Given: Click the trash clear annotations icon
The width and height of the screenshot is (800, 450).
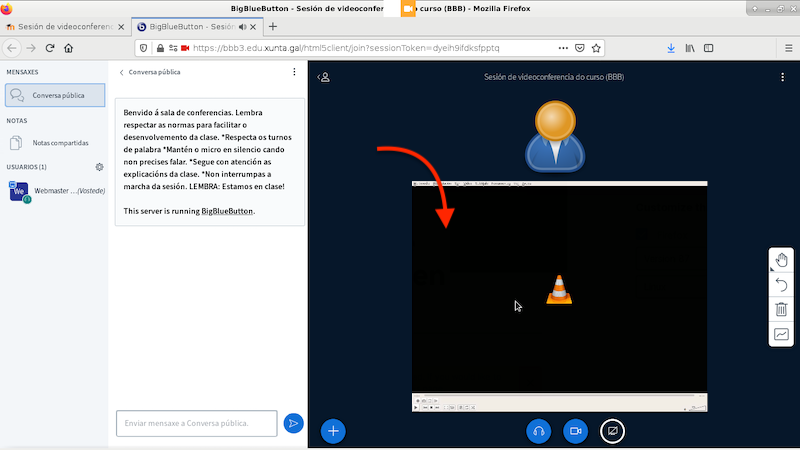Looking at the screenshot, I should [781, 310].
